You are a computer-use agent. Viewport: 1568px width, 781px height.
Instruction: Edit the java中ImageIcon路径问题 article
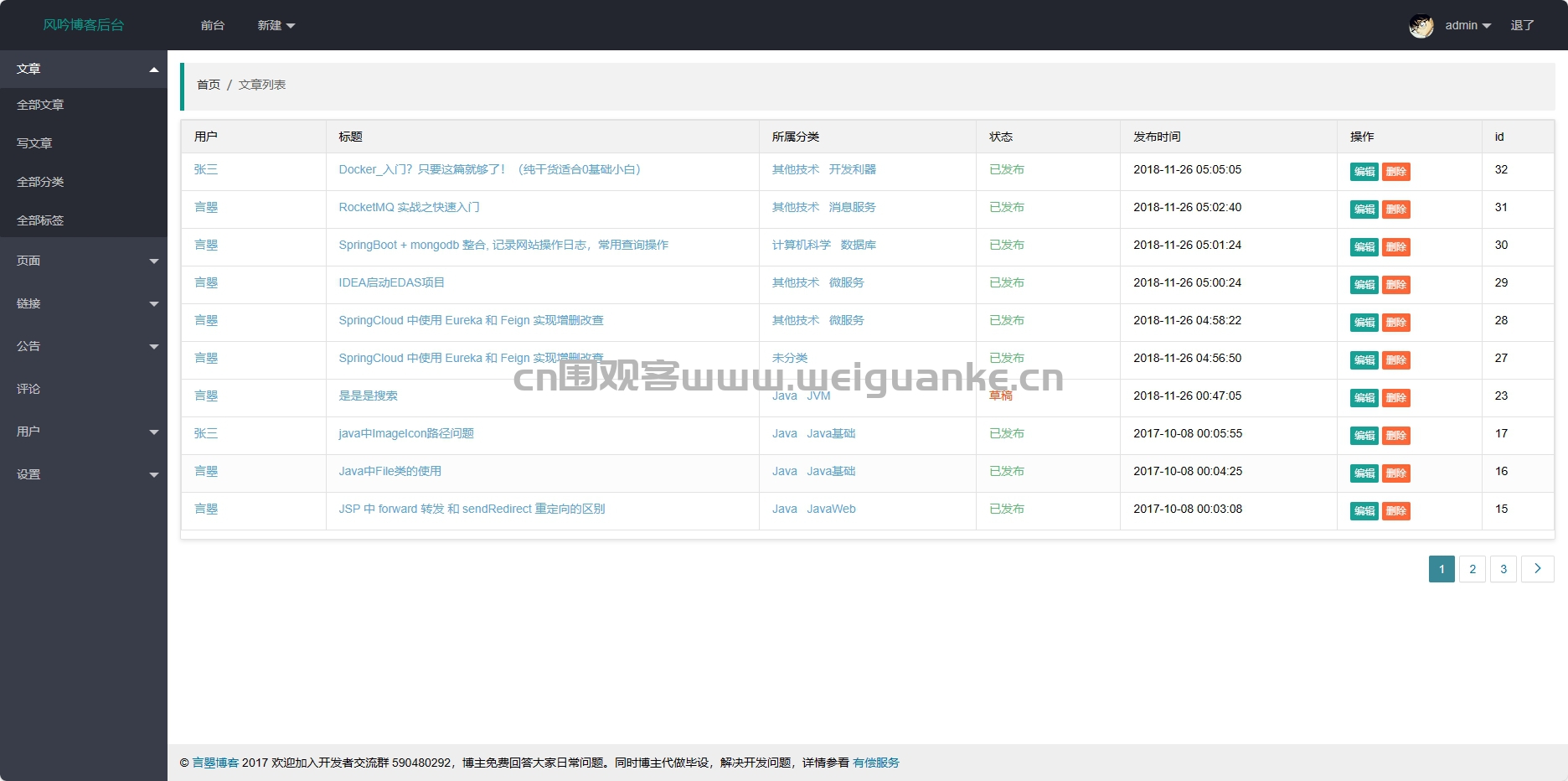click(x=1364, y=436)
